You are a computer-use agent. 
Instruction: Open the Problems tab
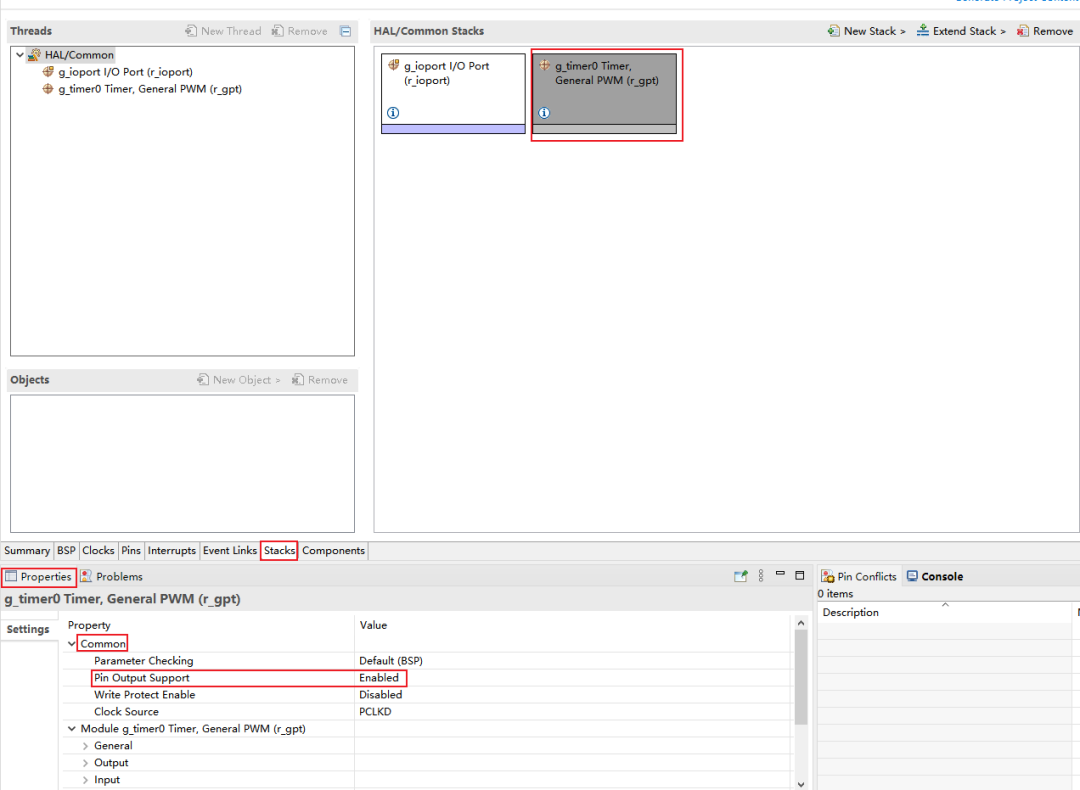[x=112, y=576]
